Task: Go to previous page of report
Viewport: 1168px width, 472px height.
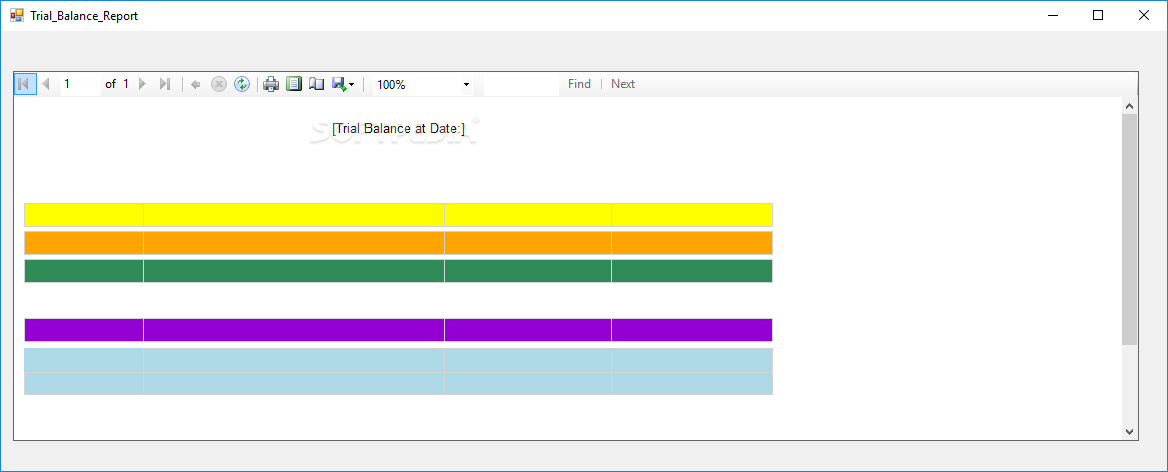Action: [46, 84]
